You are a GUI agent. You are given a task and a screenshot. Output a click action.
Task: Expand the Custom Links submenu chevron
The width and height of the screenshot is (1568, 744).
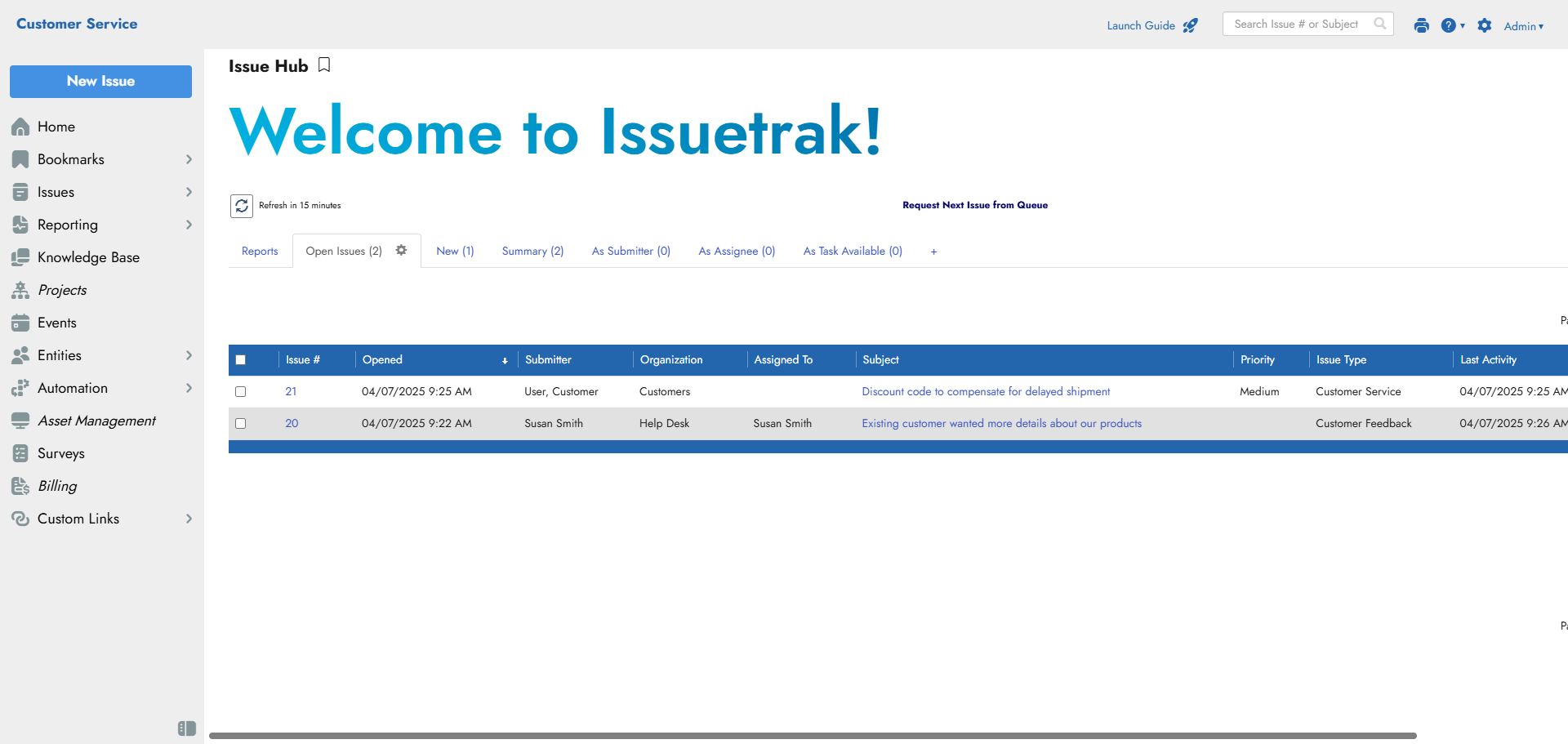(189, 519)
